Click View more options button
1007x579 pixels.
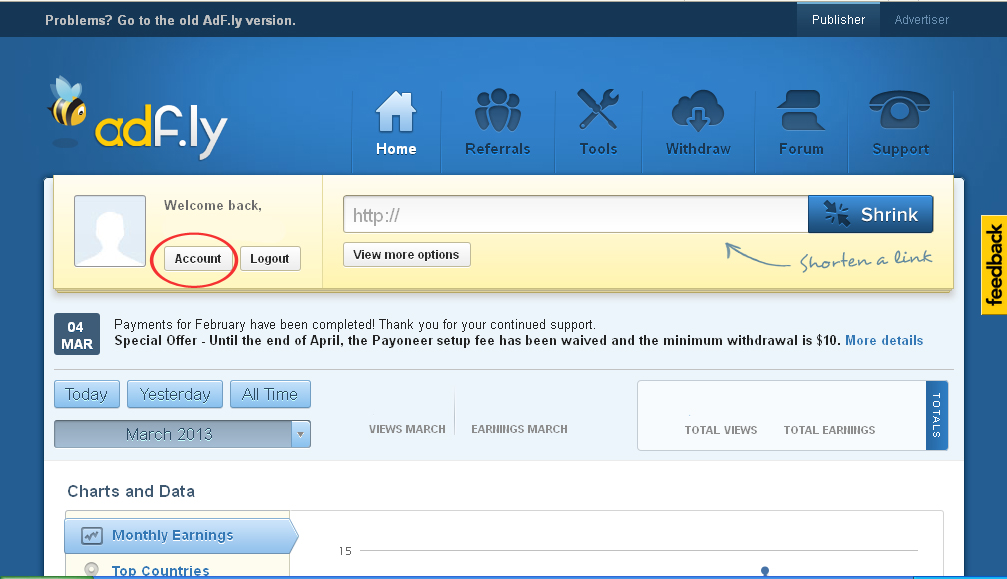407,255
